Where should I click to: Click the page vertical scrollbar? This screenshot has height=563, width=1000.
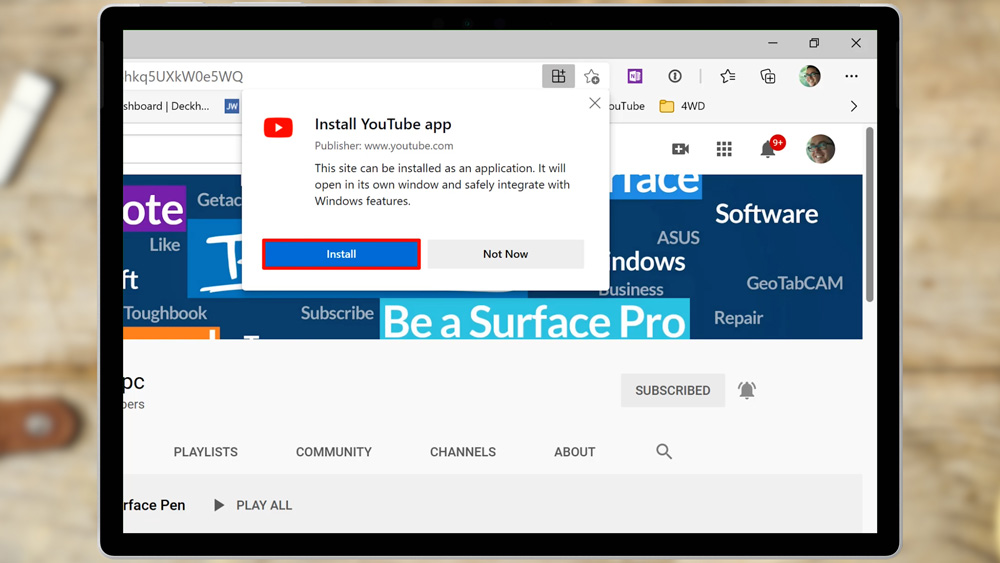[869, 214]
